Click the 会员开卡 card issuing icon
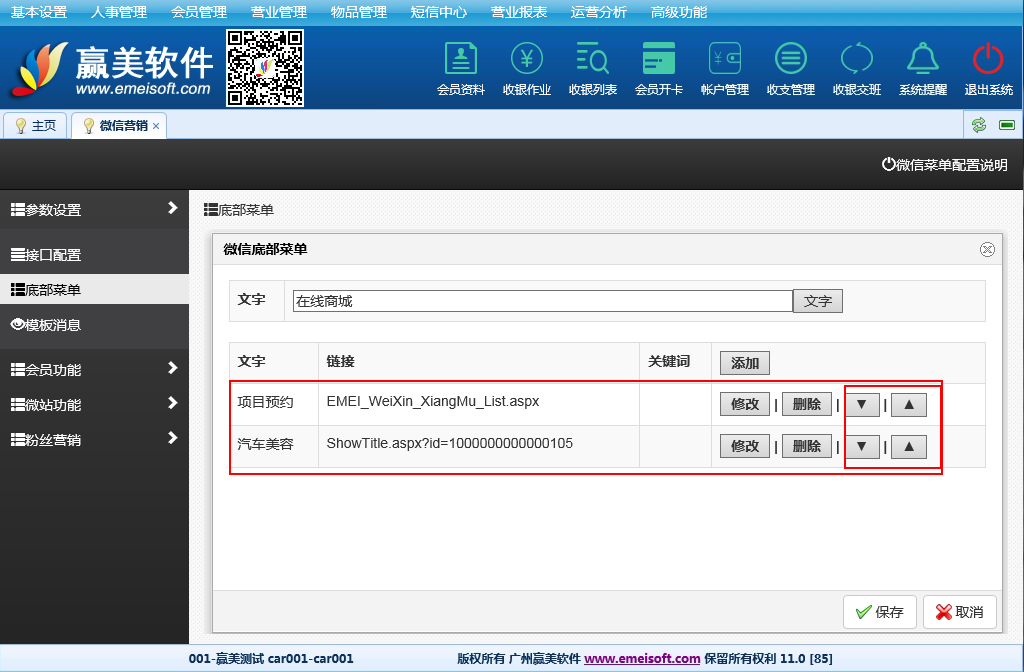The height and width of the screenshot is (672, 1024). coord(659,61)
